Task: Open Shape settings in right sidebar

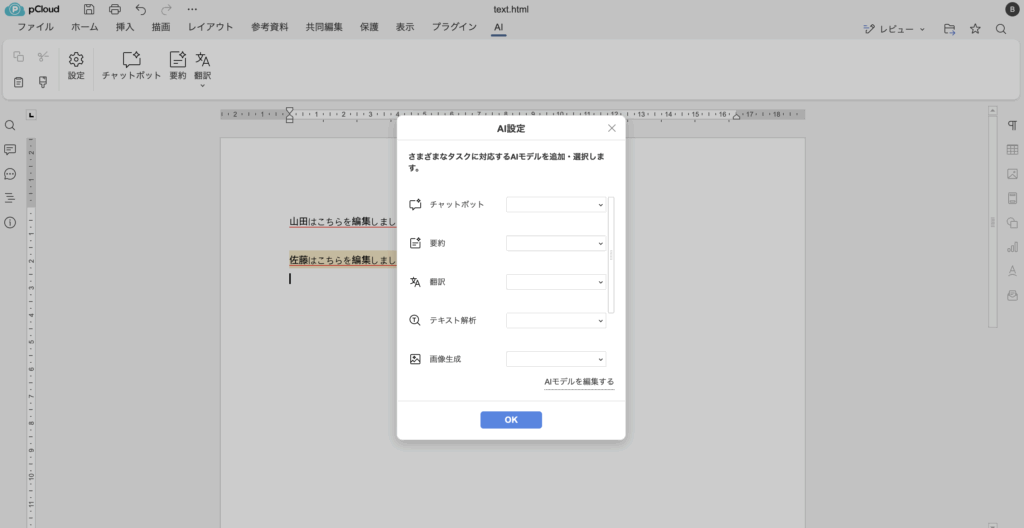Action: (1012, 223)
